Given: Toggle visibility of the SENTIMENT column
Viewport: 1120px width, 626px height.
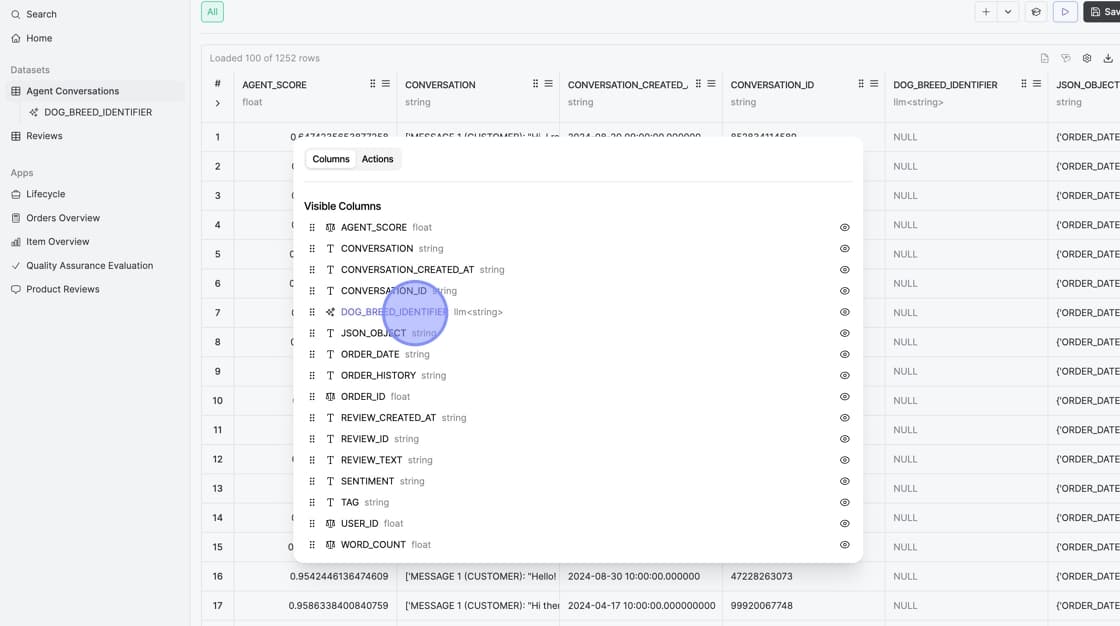Looking at the screenshot, I should click(x=844, y=482).
